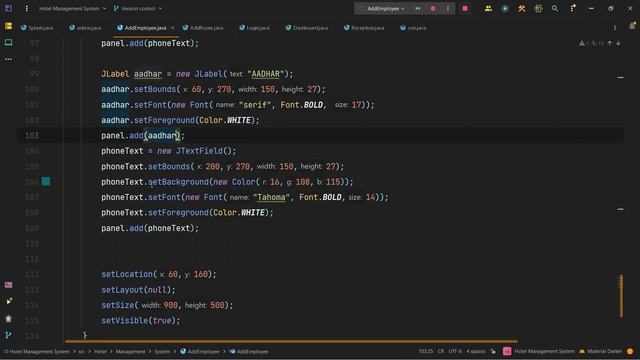The height and width of the screenshot is (360, 640).
Task: Click Hotel Management System status bar widget
Action: tap(539, 351)
